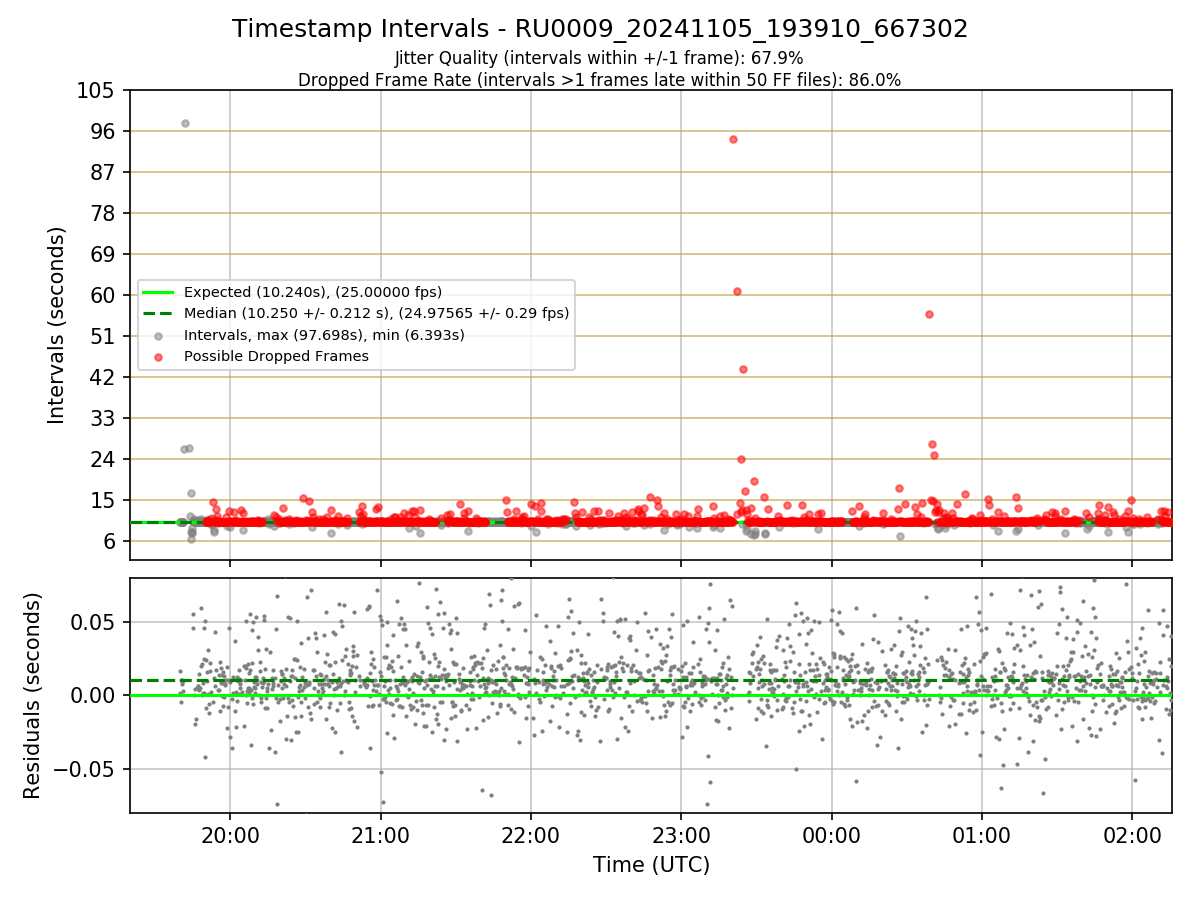
Task: Click the "Residuals (seconds)" y-axis label
Action: tap(33, 695)
